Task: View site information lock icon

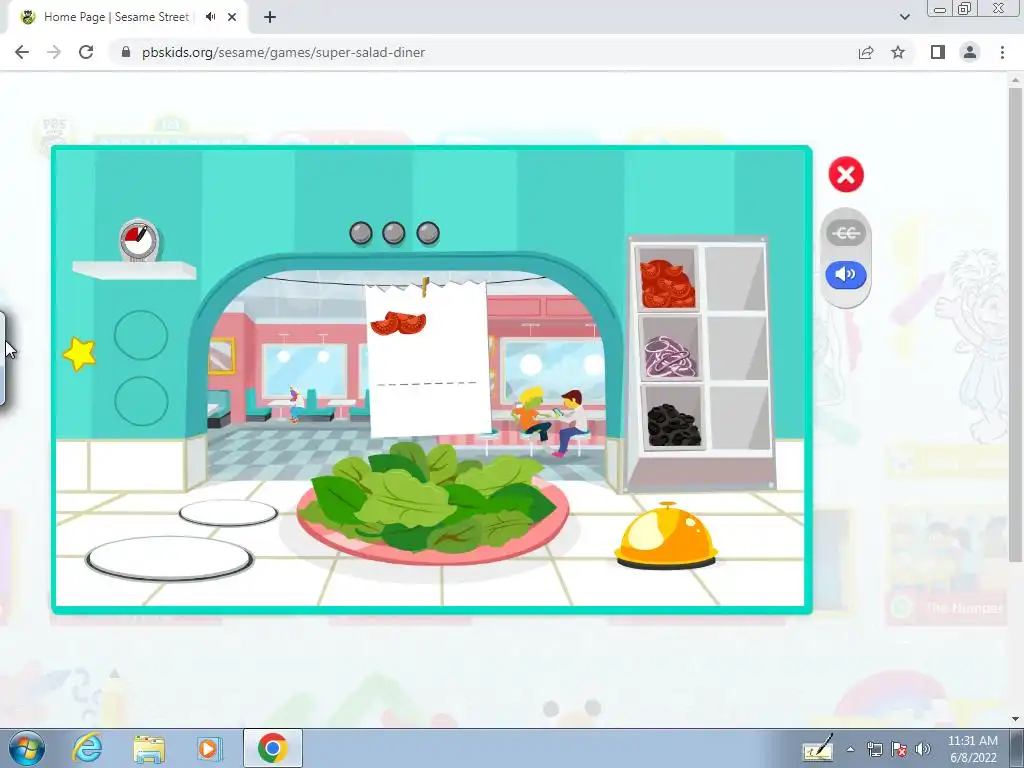Action: (x=126, y=52)
